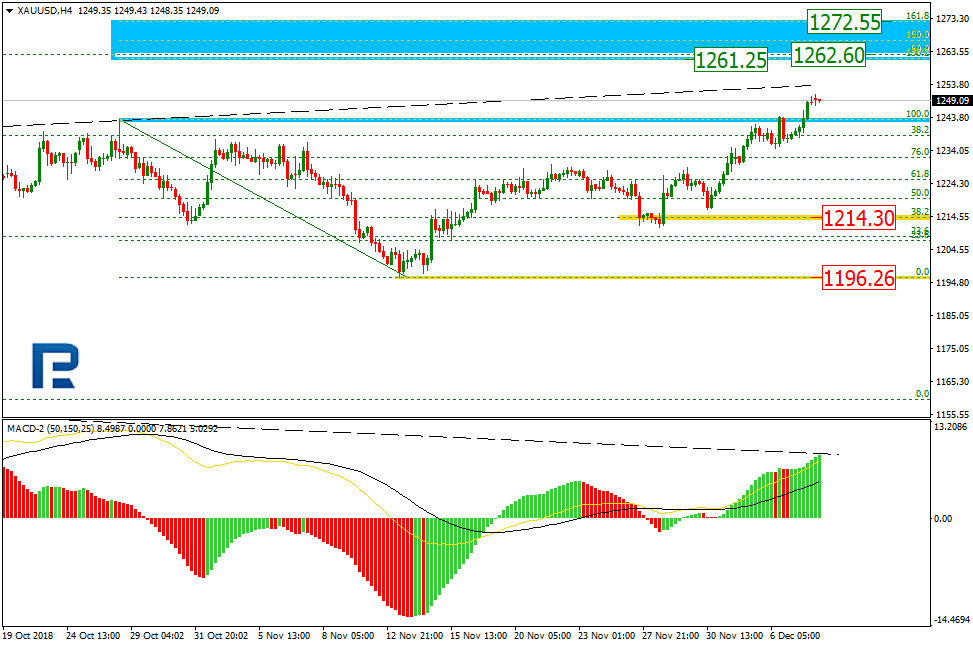The image size is (973, 647).
Task: Select the 61.8 Fibonacci level label
Action: click(920, 174)
